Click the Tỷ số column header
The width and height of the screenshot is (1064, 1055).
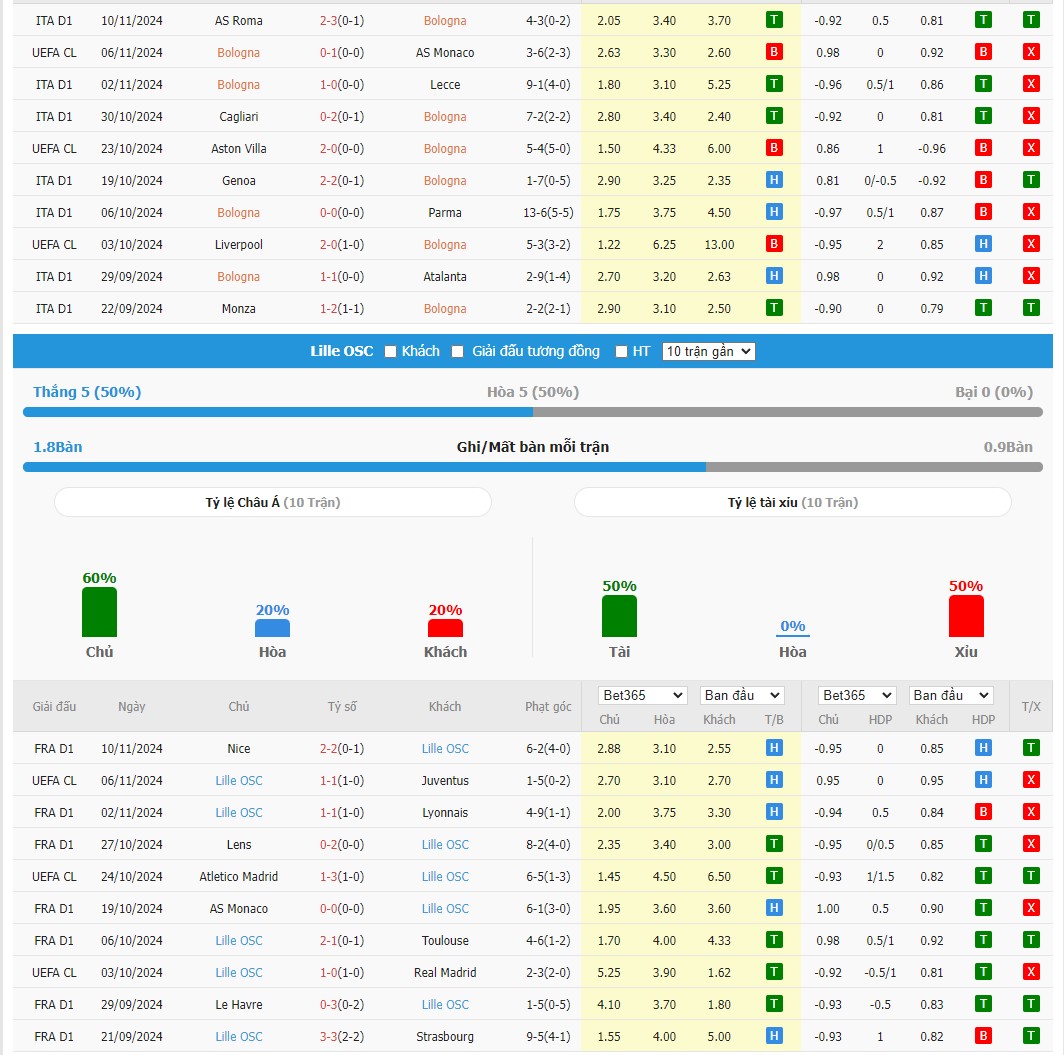342,706
